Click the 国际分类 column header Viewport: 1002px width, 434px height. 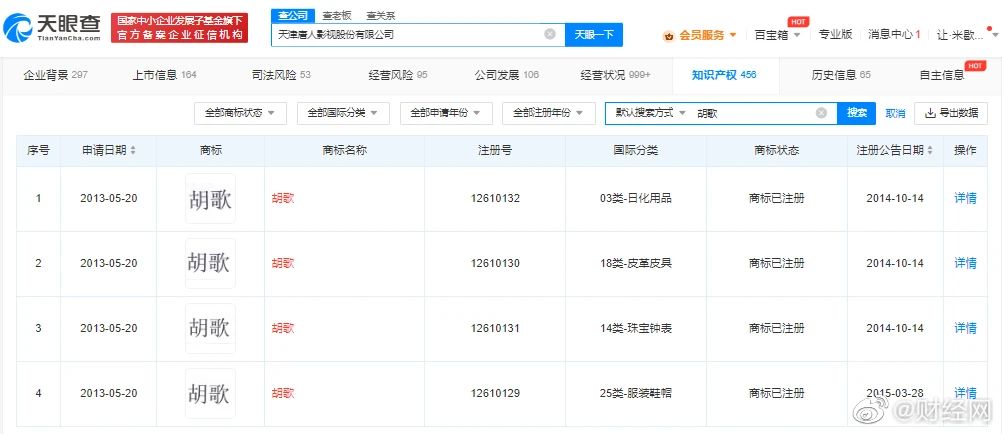tap(636, 151)
